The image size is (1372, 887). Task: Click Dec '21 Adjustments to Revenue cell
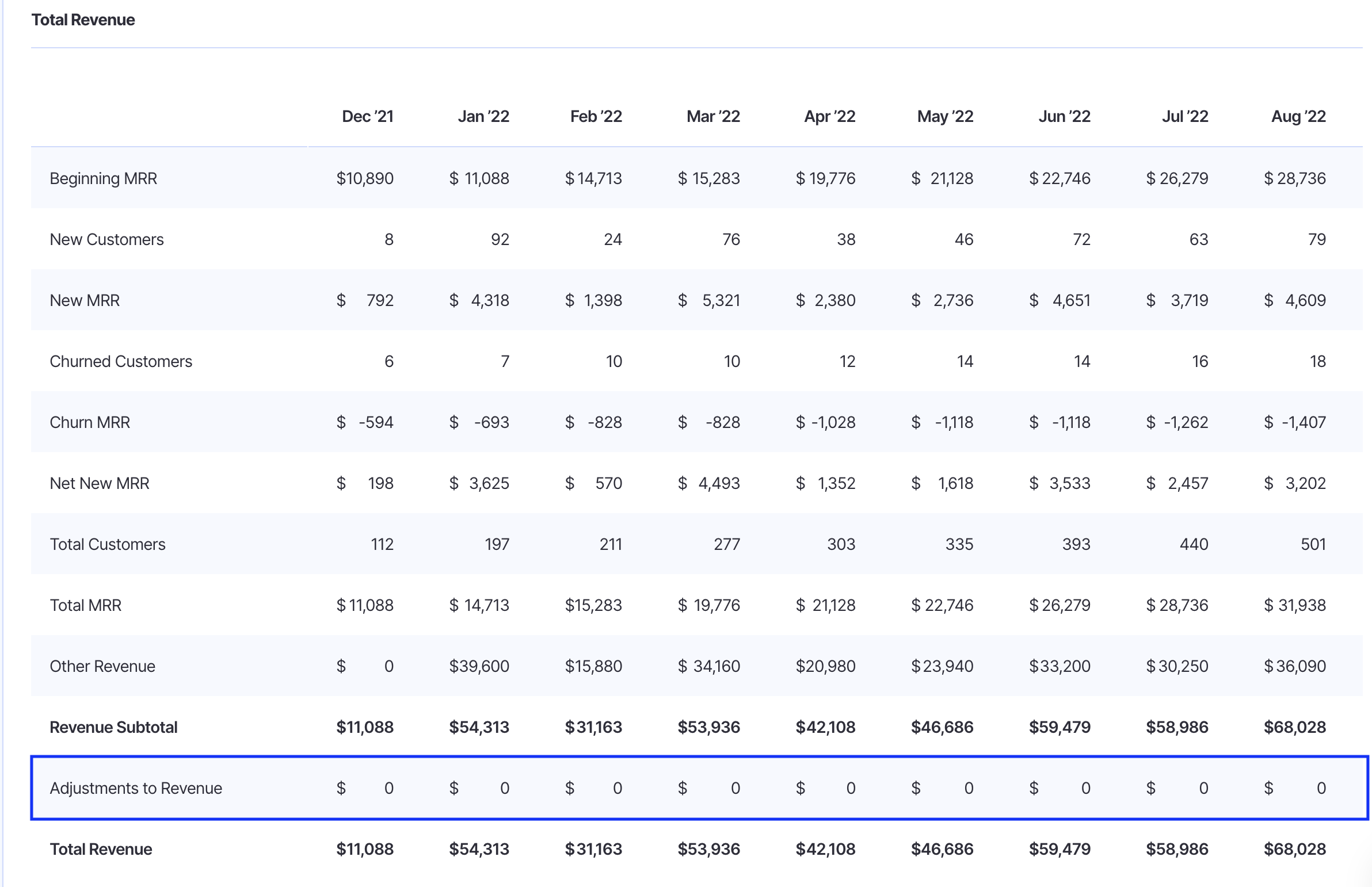365,788
